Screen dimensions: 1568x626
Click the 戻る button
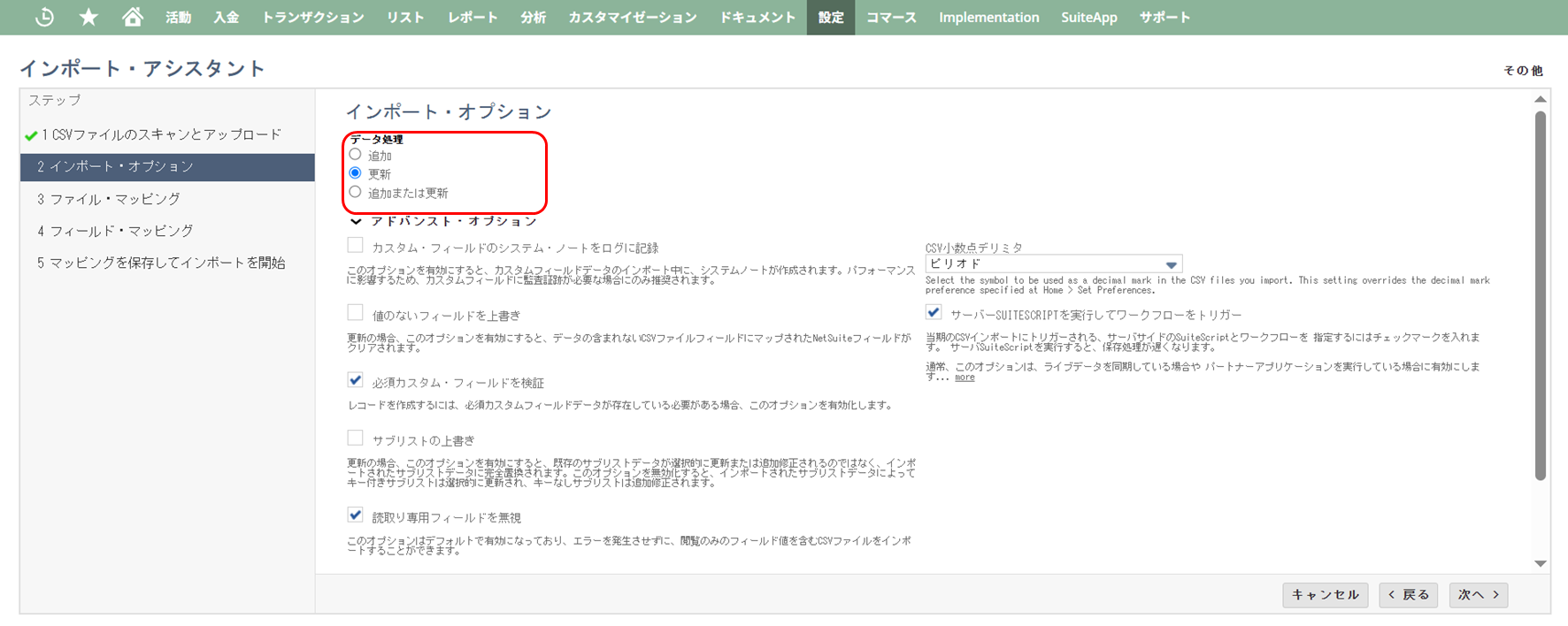click(x=1409, y=595)
